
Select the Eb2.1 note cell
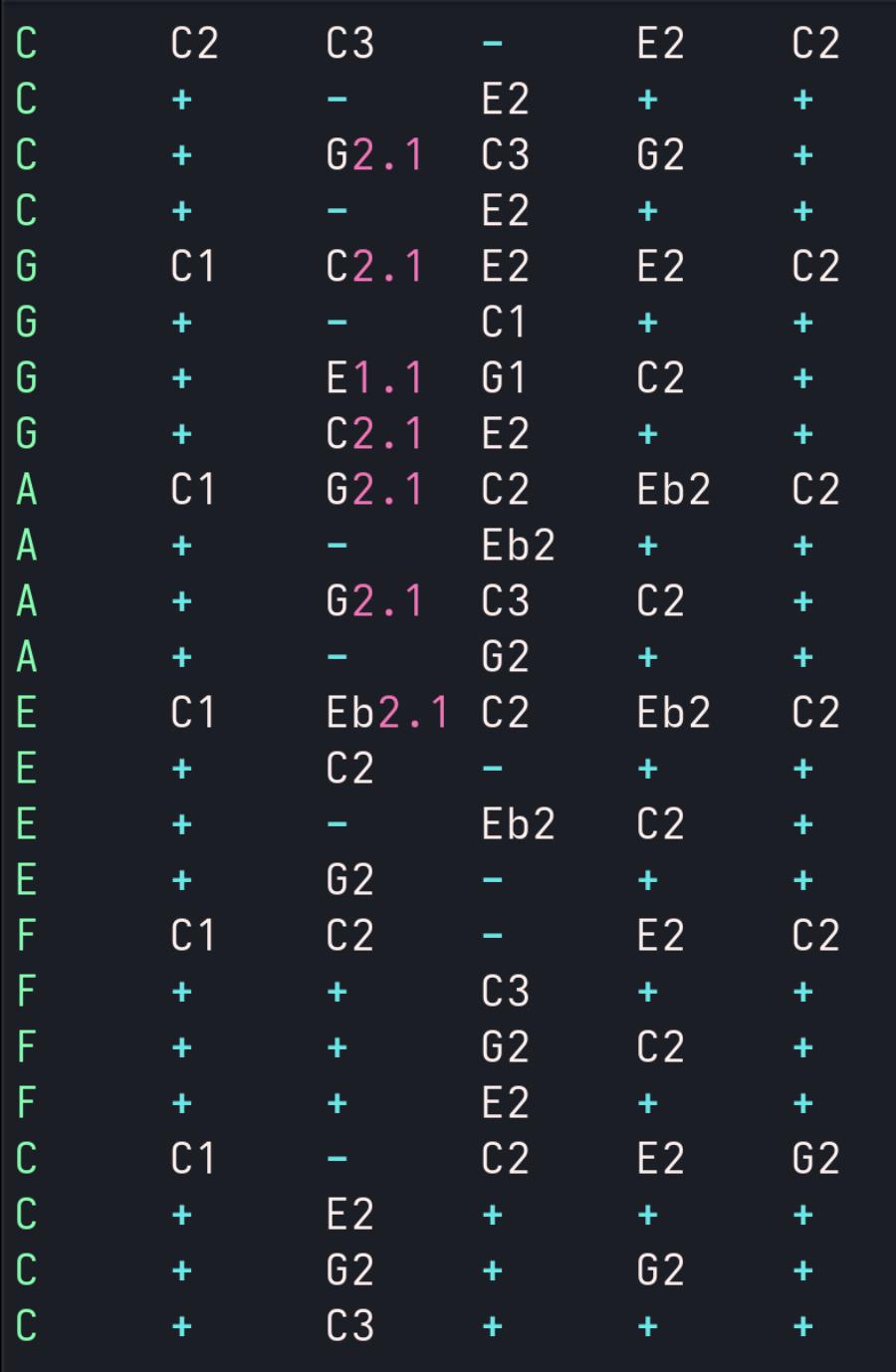click(386, 713)
